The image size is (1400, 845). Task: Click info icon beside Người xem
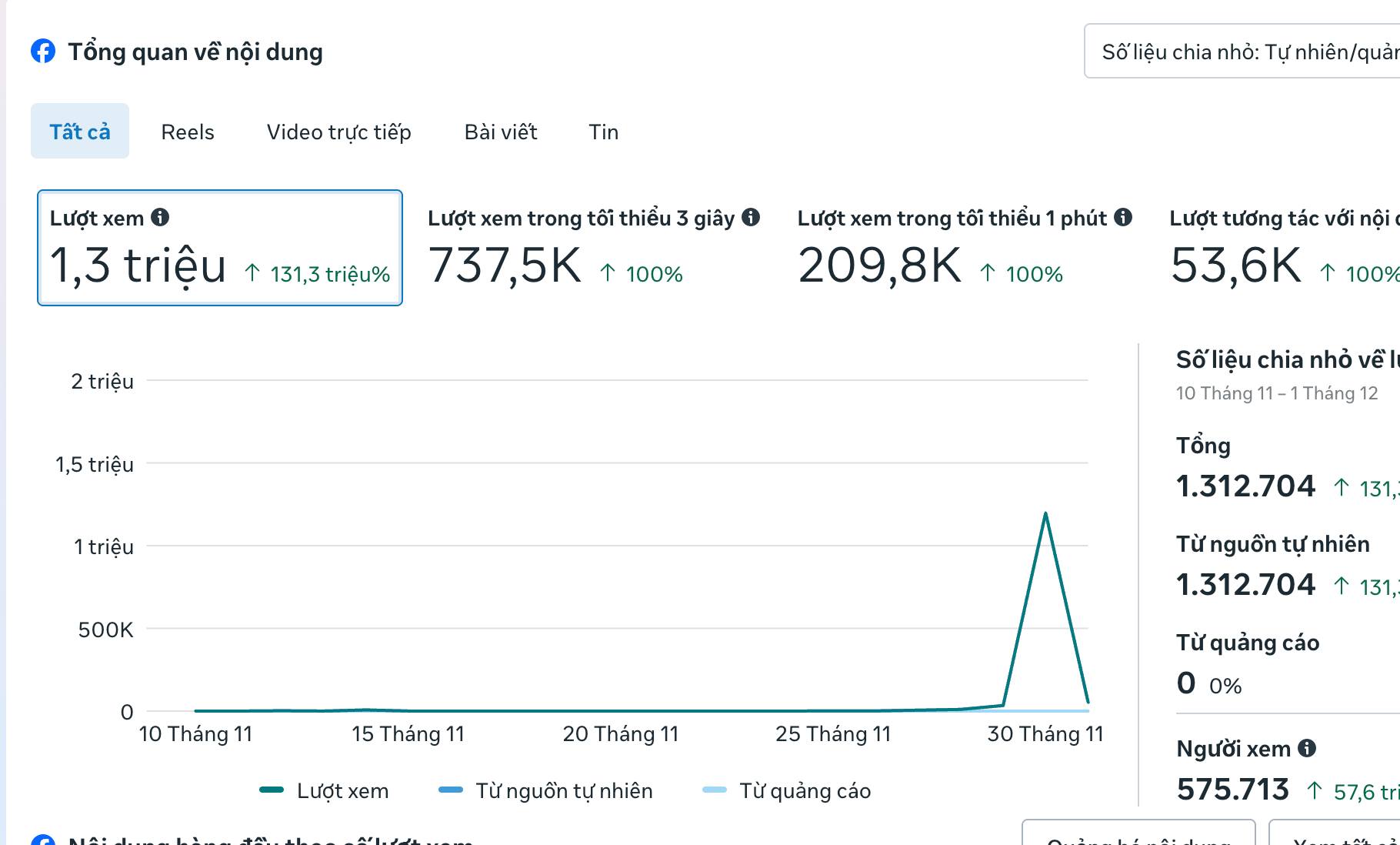pos(1307,748)
